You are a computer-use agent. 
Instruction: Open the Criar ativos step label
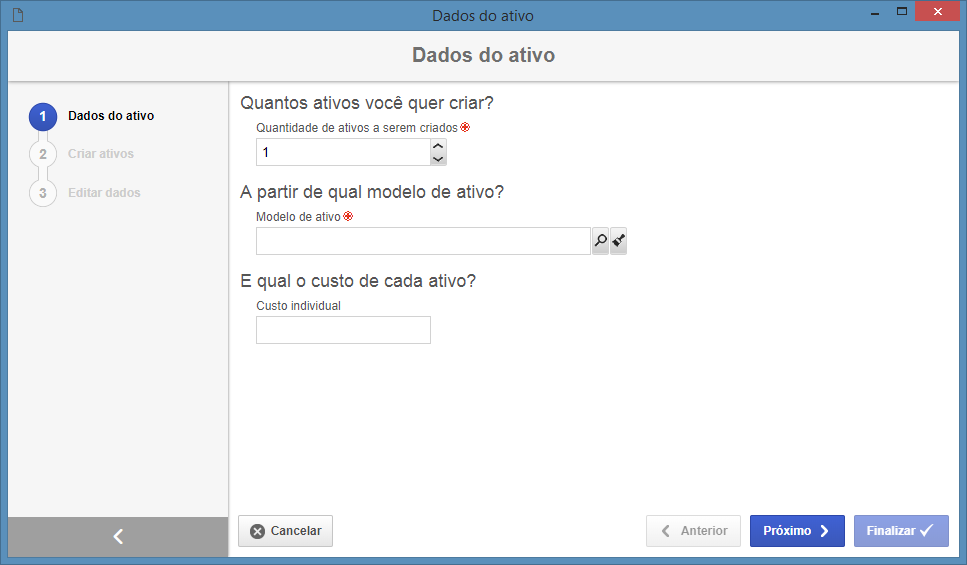[101, 154]
